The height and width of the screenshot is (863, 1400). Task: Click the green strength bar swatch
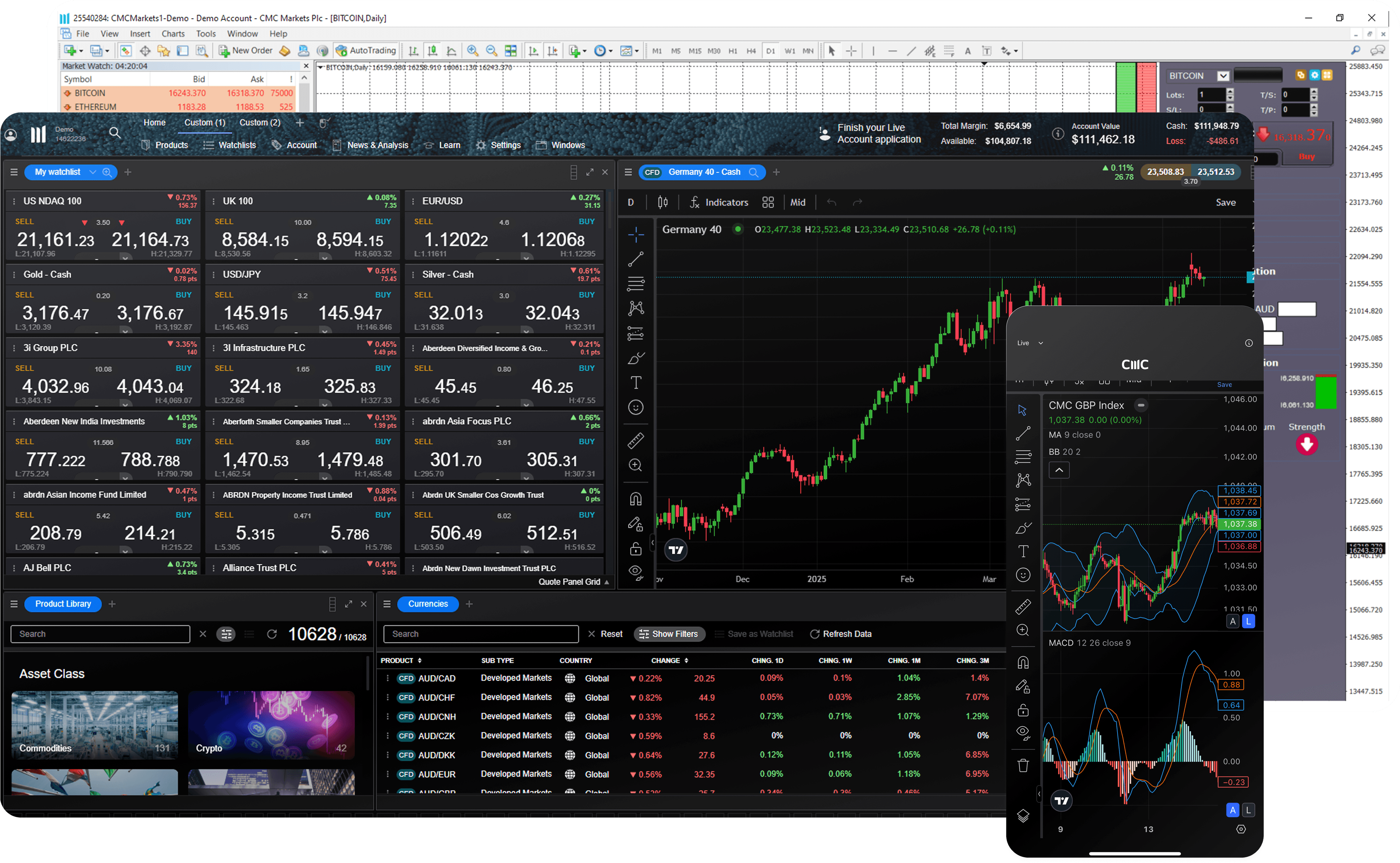(x=1325, y=392)
